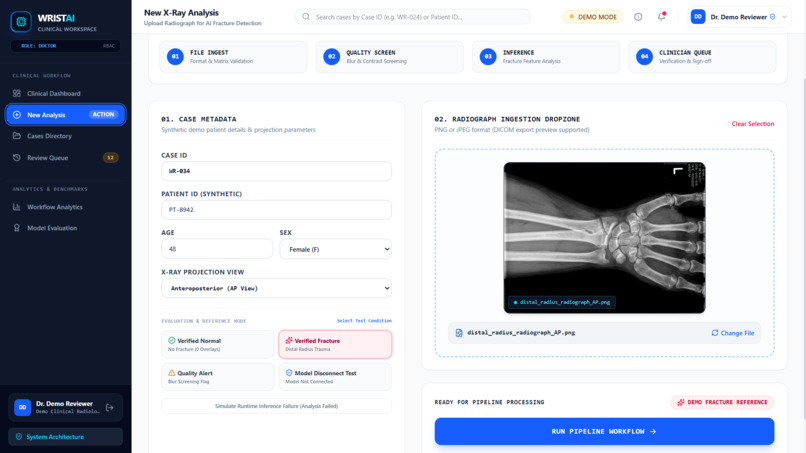The image size is (806, 453).
Task: Select Verified Normal reference mode
Action: pyautogui.click(x=218, y=345)
